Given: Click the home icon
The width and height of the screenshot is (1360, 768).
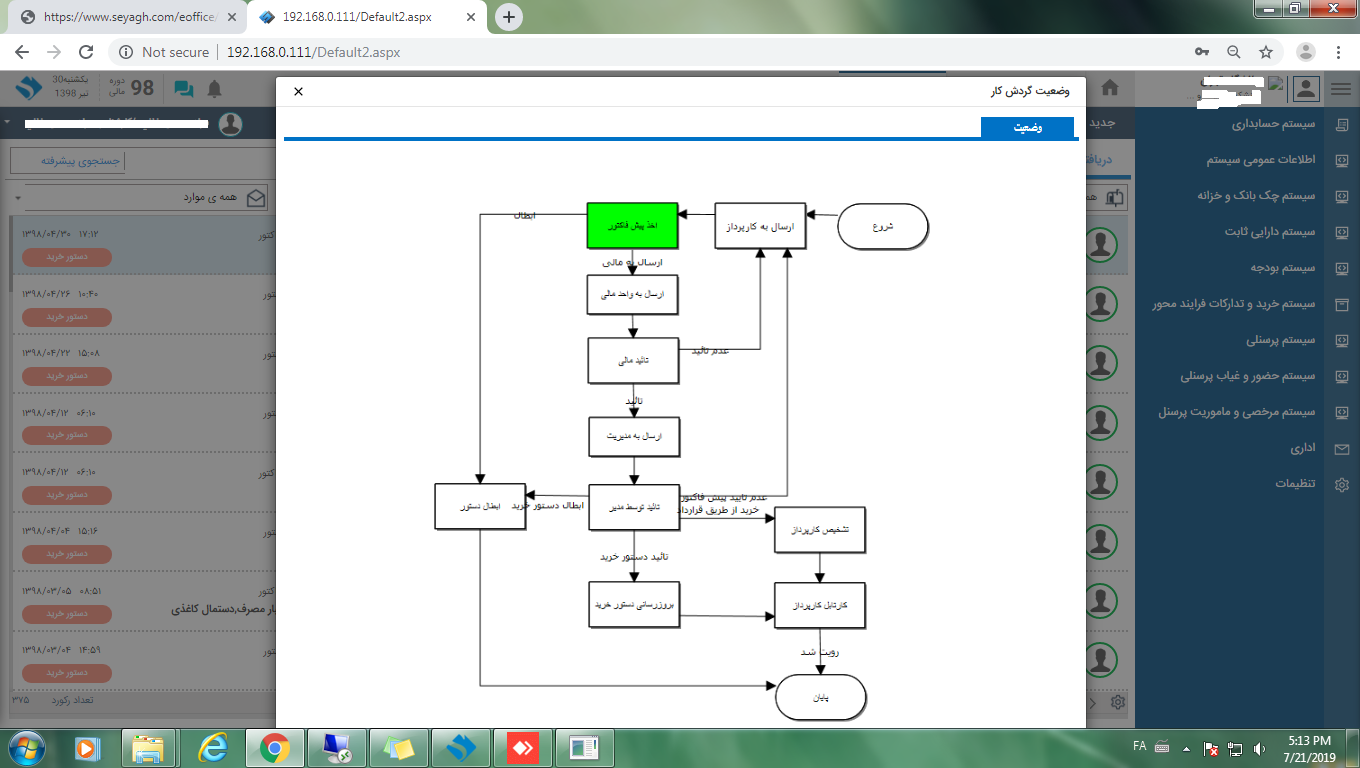Looking at the screenshot, I should click(x=1110, y=88).
